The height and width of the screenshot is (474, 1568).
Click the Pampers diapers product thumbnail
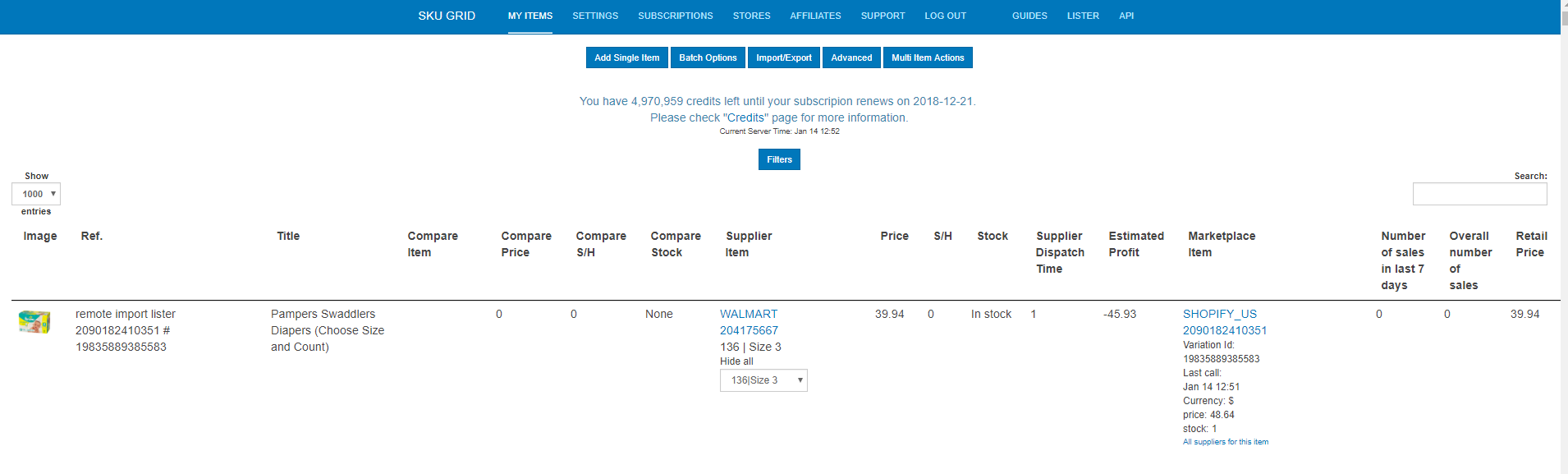click(34, 322)
